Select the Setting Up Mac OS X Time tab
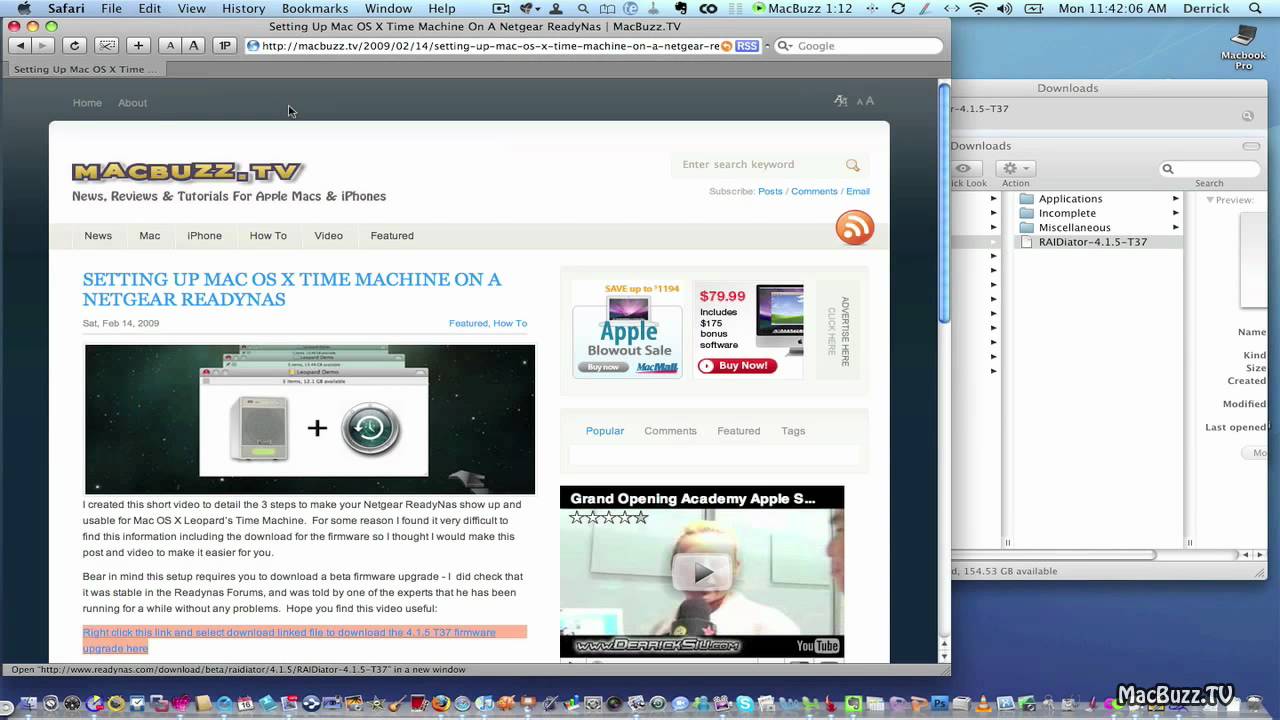This screenshot has width=1280, height=720. click(85, 69)
